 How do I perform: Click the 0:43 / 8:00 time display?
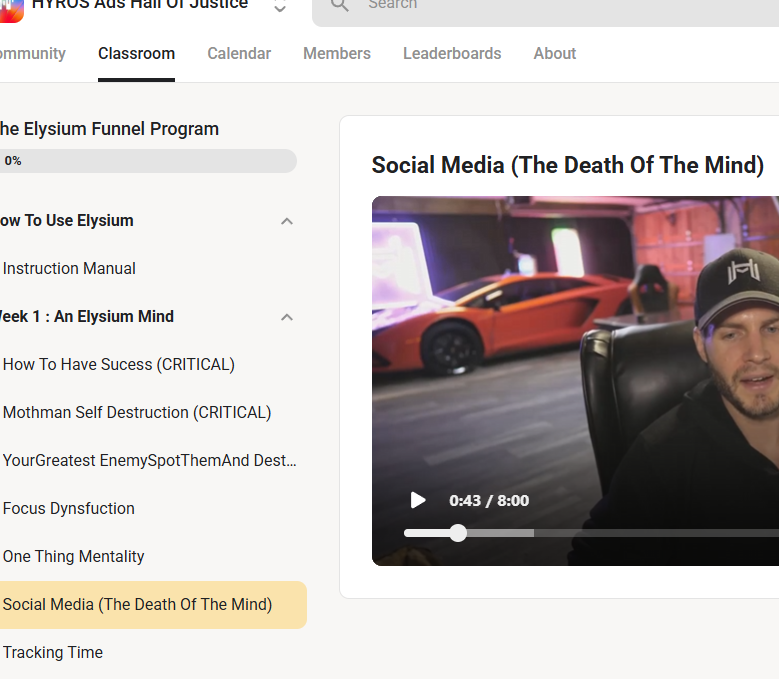(489, 501)
